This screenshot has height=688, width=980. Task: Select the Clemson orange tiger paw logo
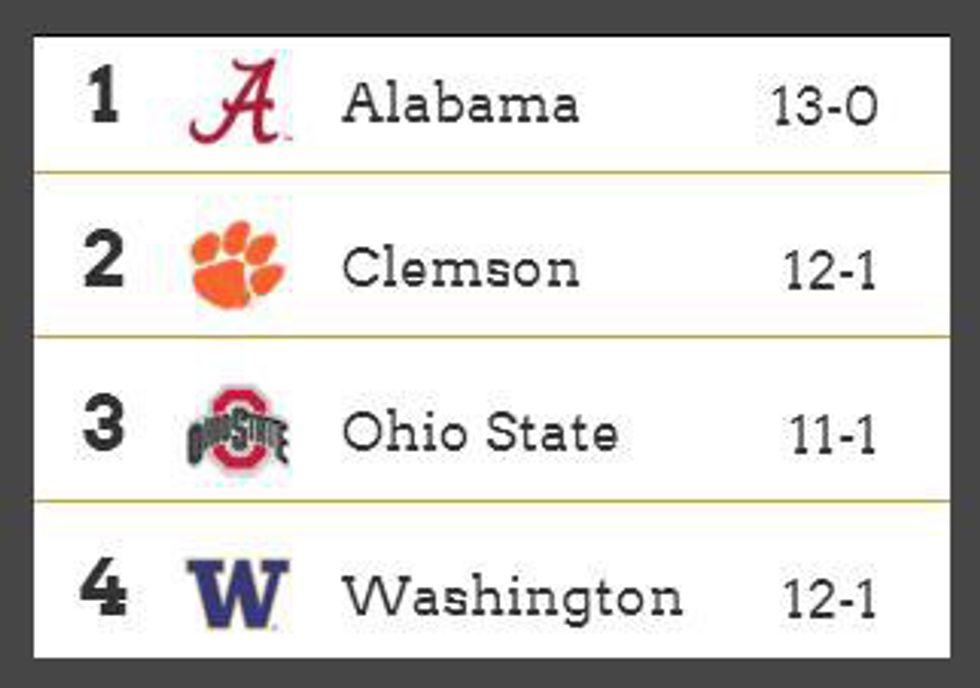pyautogui.click(x=238, y=265)
